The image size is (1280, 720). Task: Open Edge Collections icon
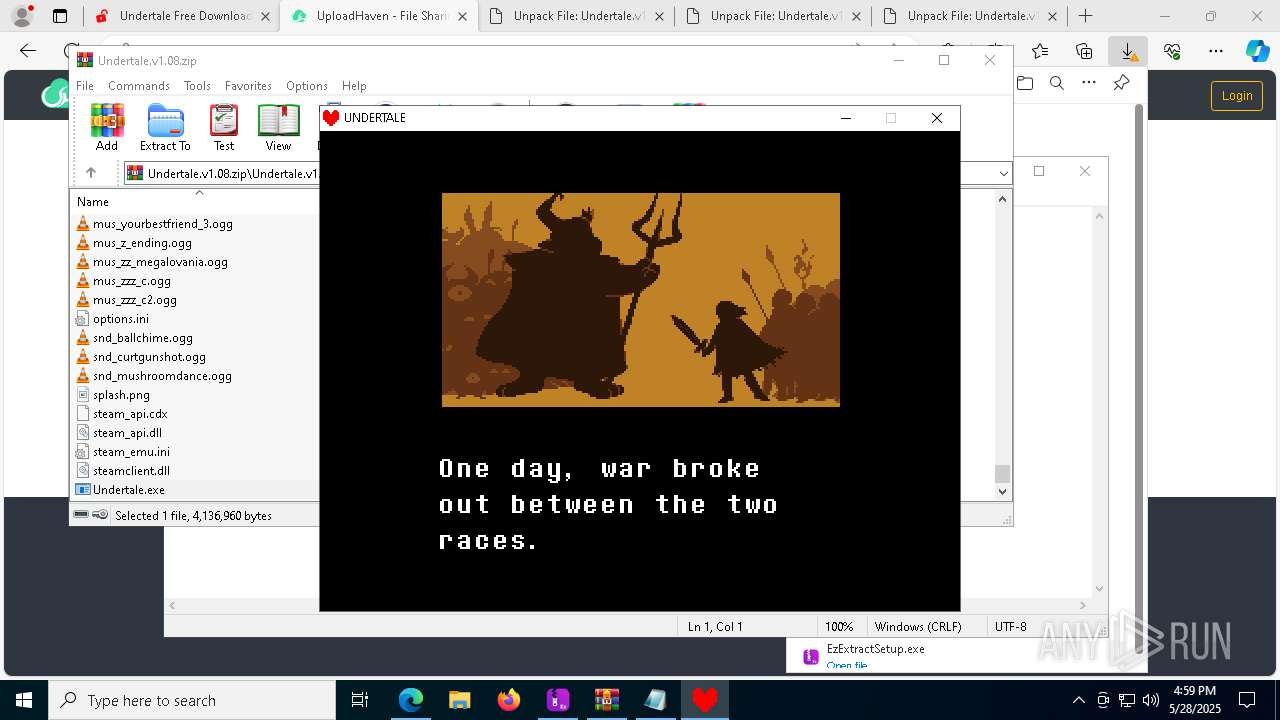(1084, 51)
